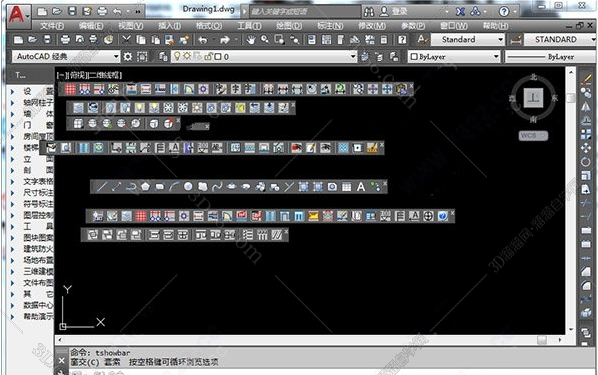Select the Multiline Text A tool
Screen dimensions: 598x375
pos(360,187)
